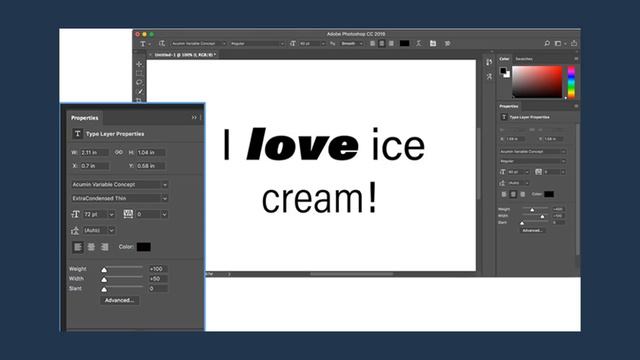Image resolution: width=640 pixels, height=360 pixels.
Task: Center-align text in the options bar
Action: coord(382,43)
